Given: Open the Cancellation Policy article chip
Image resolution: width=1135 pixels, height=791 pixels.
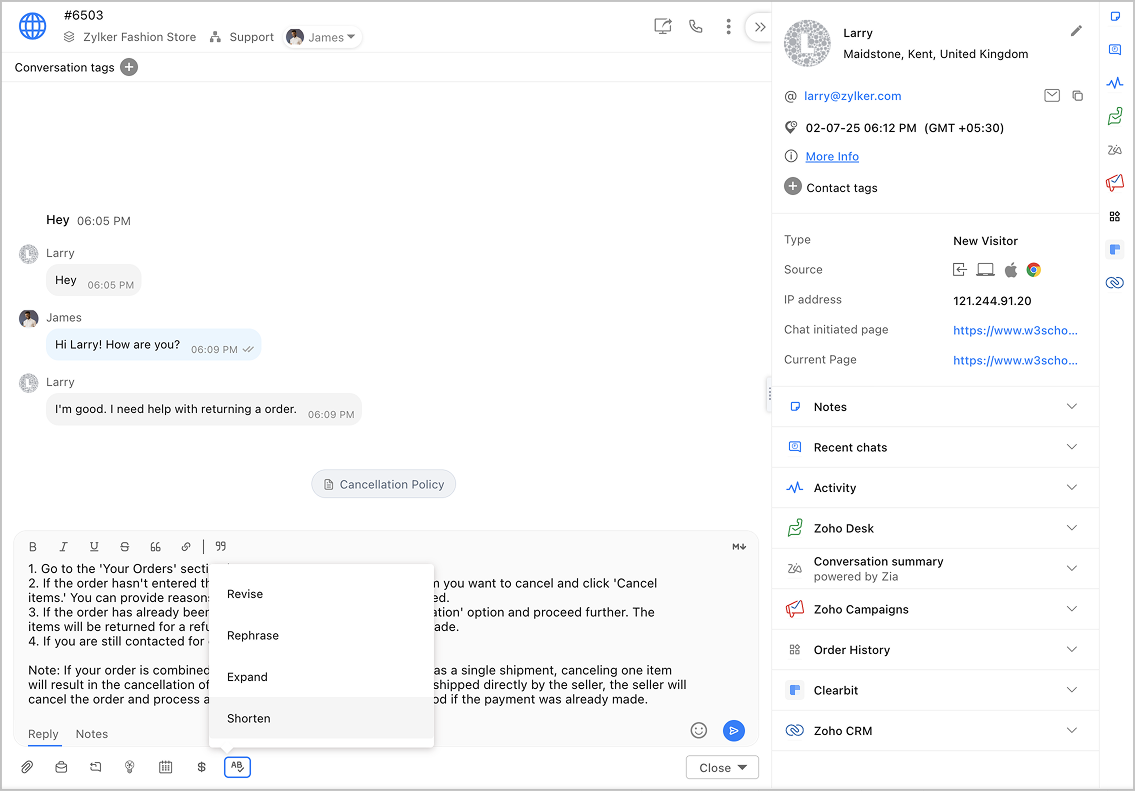Looking at the screenshot, I should point(384,484).
